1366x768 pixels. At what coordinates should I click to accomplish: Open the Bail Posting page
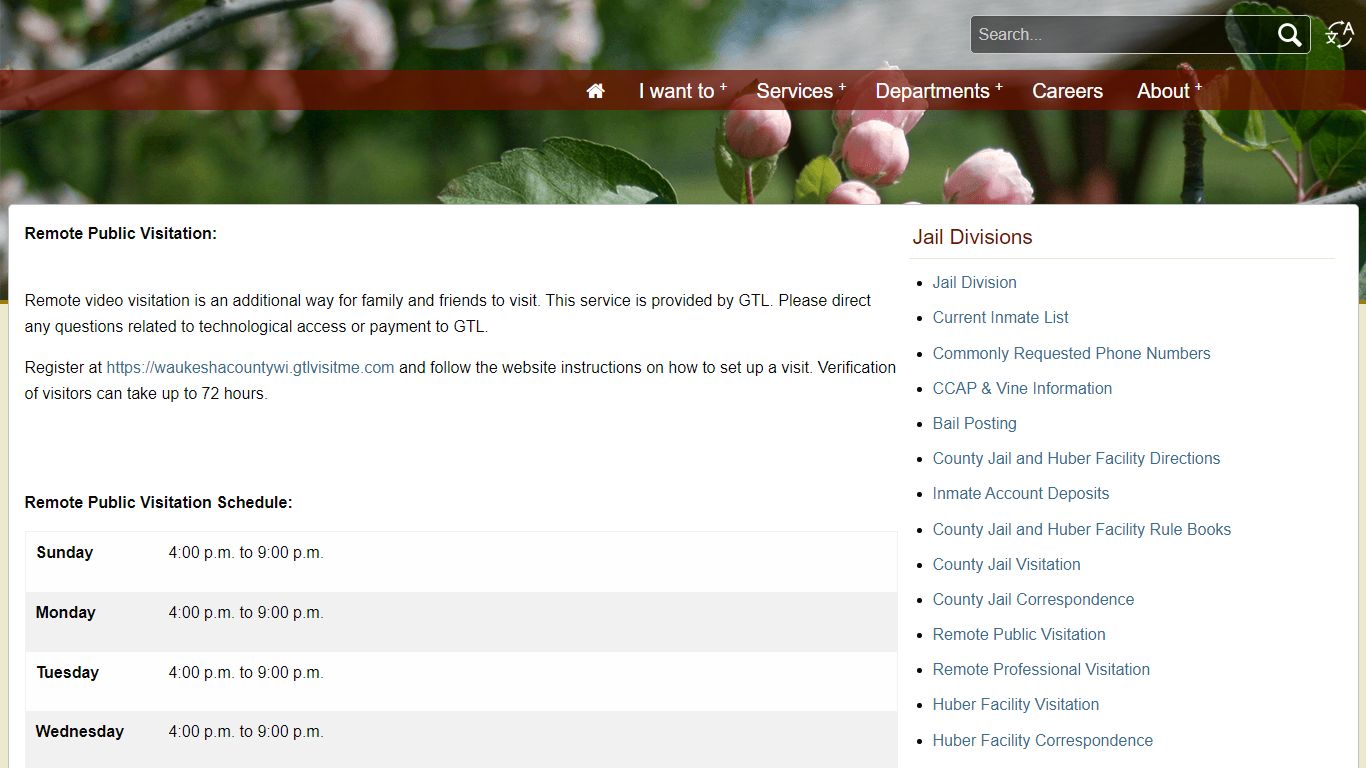point(974,423)
